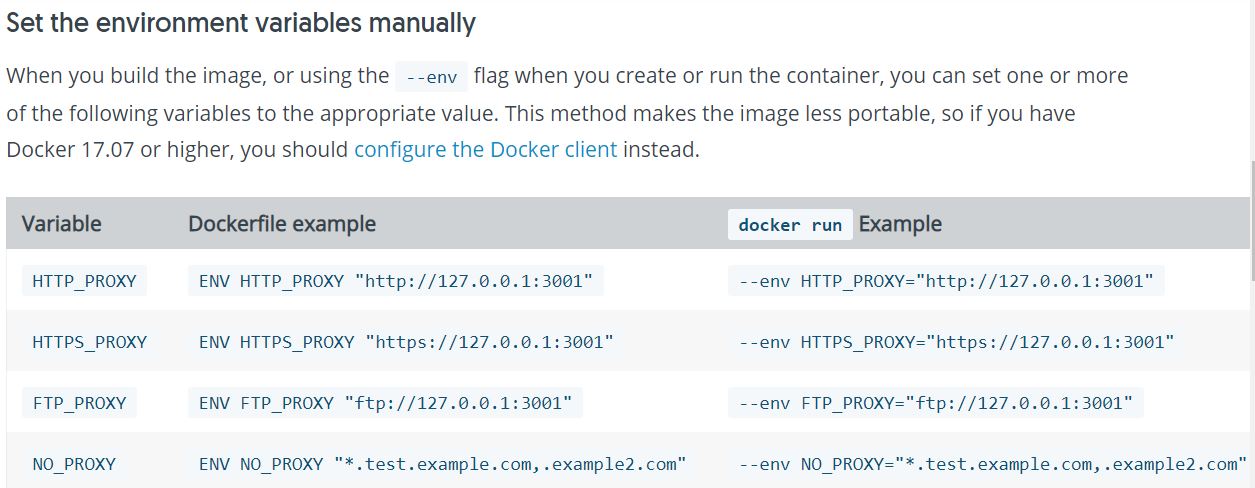The width and height of the screenshot is (1255, 488).
Task: Click the --env HTTP_PROXY= docker run snippet
Action: [x=946, y=281]
